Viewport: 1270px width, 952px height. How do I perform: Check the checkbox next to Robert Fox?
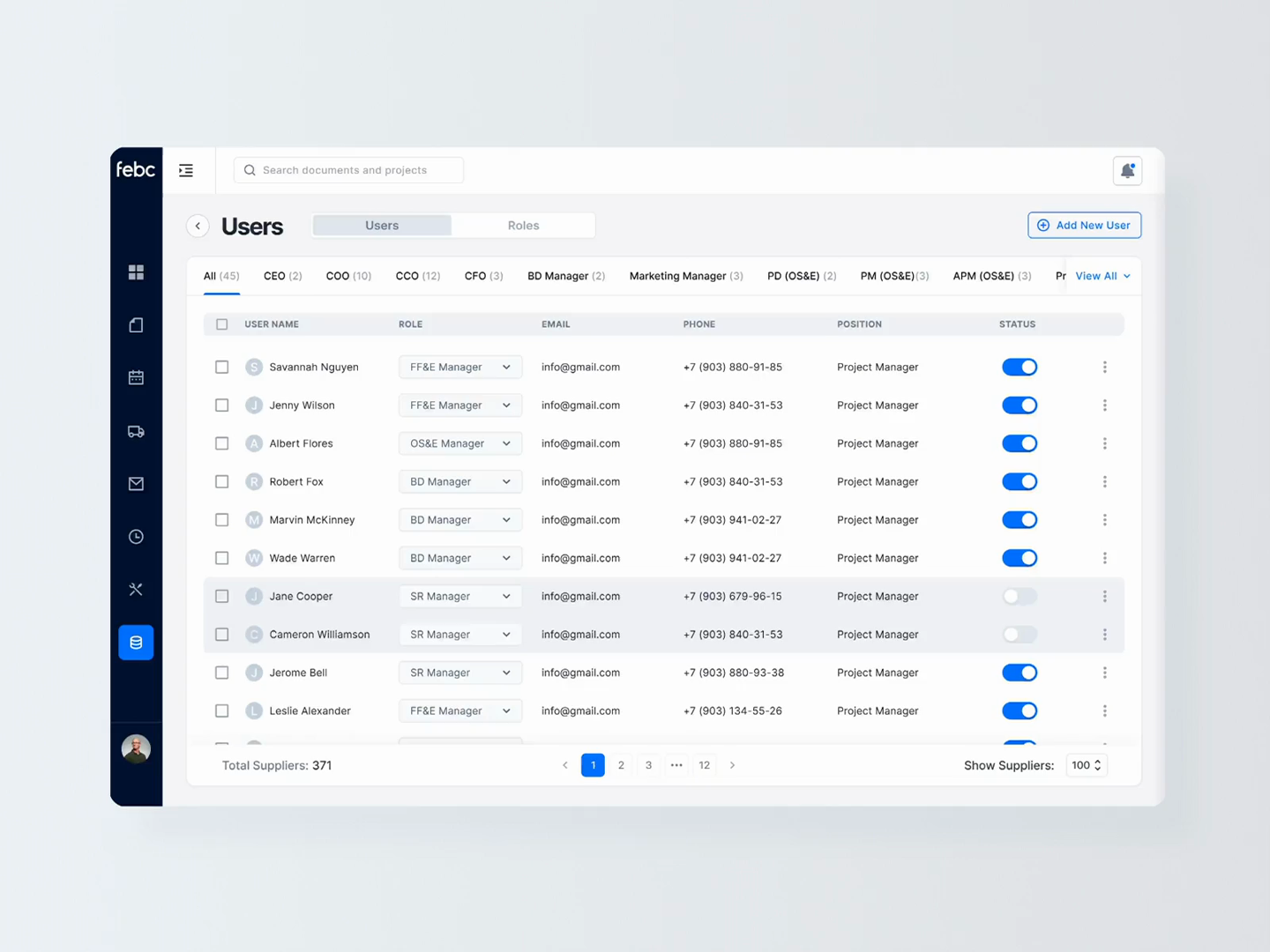[221, 481]
